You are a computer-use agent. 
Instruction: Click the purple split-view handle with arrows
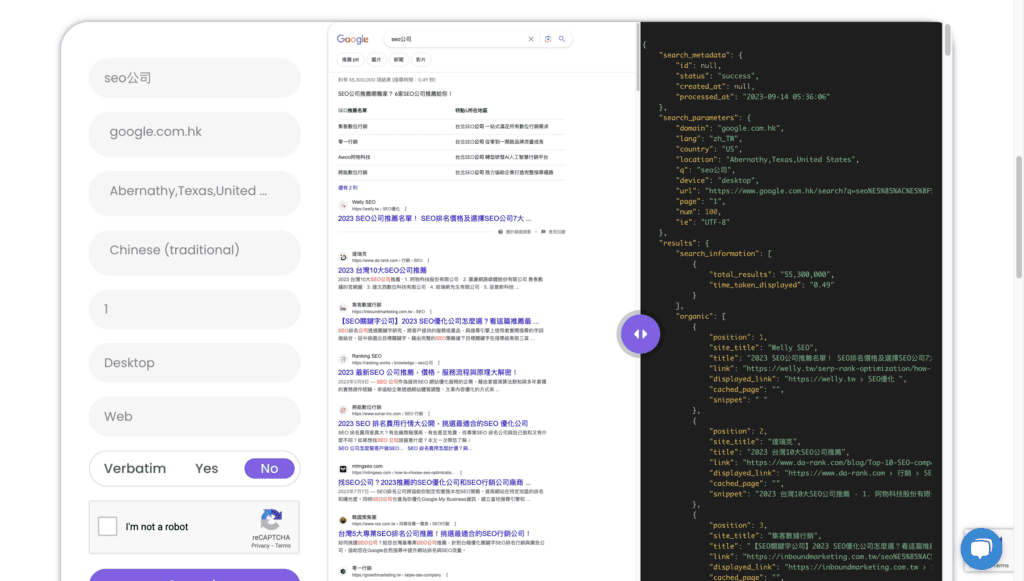point(640,334)
